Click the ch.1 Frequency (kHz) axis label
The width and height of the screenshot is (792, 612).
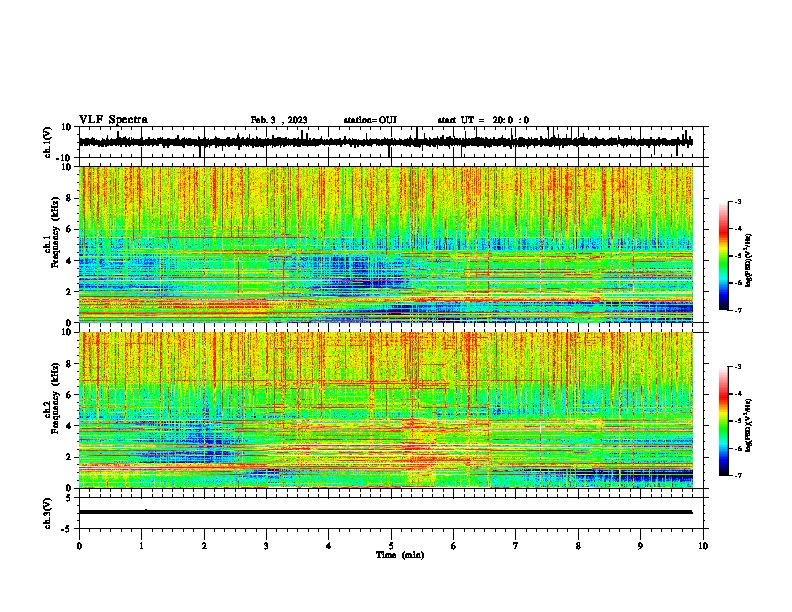(55, 232)
